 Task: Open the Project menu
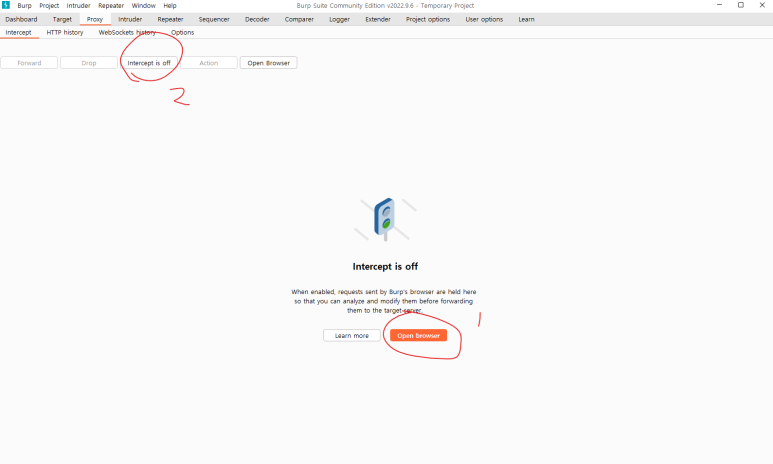coord(49,5)
